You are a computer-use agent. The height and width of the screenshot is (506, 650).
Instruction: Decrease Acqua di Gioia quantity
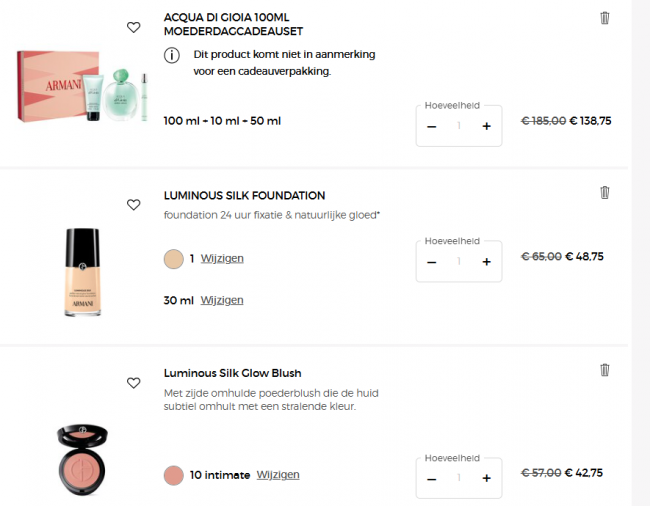tap(432, 126)
